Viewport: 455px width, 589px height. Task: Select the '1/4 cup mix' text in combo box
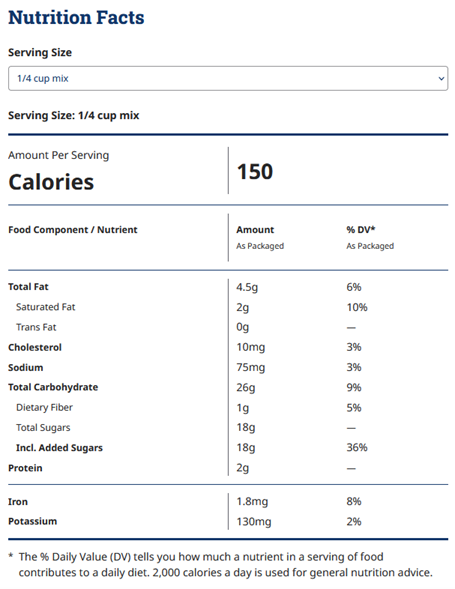[x=43, y=79]
